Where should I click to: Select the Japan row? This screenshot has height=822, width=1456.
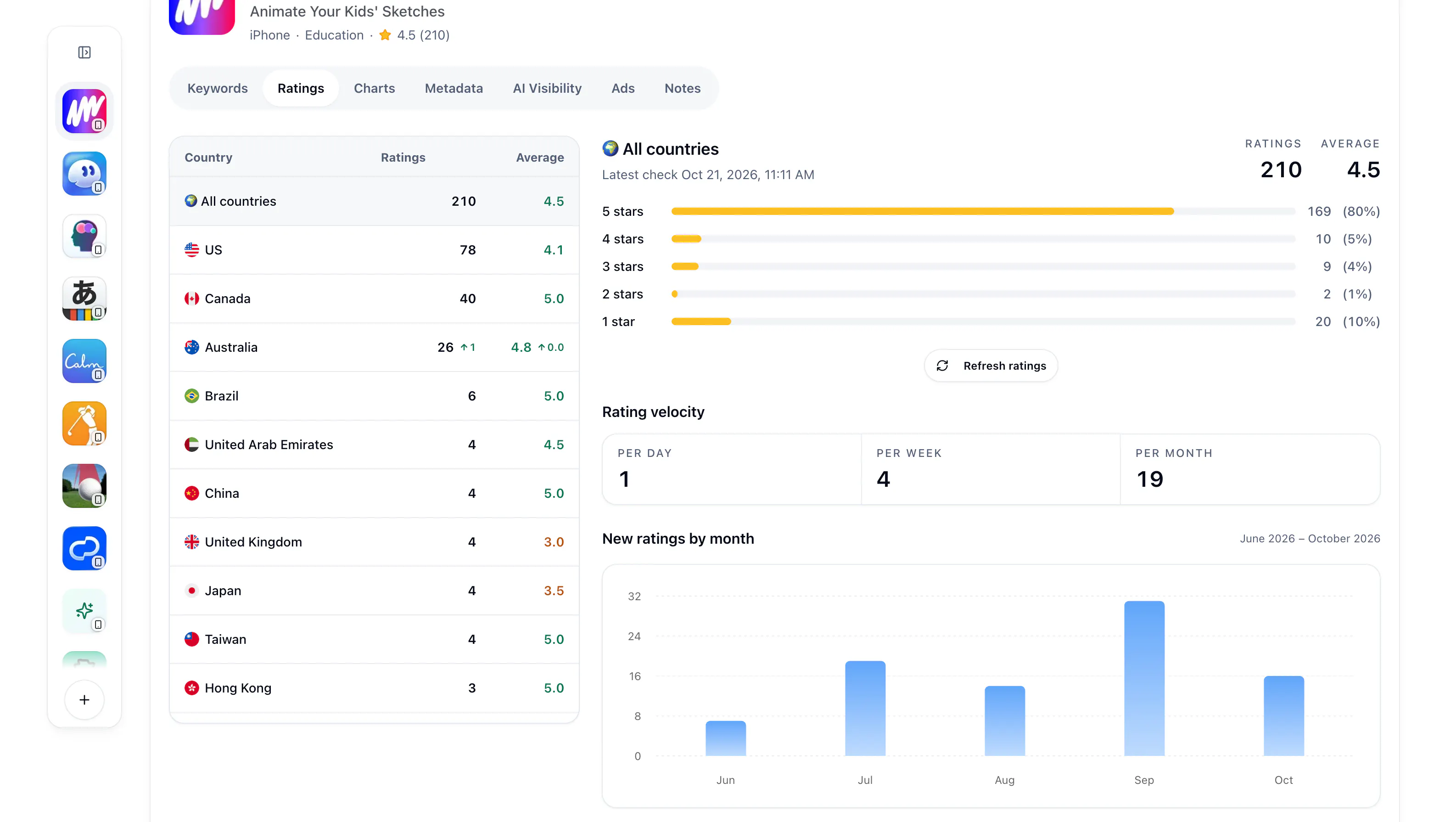click(x=374, y=590)
